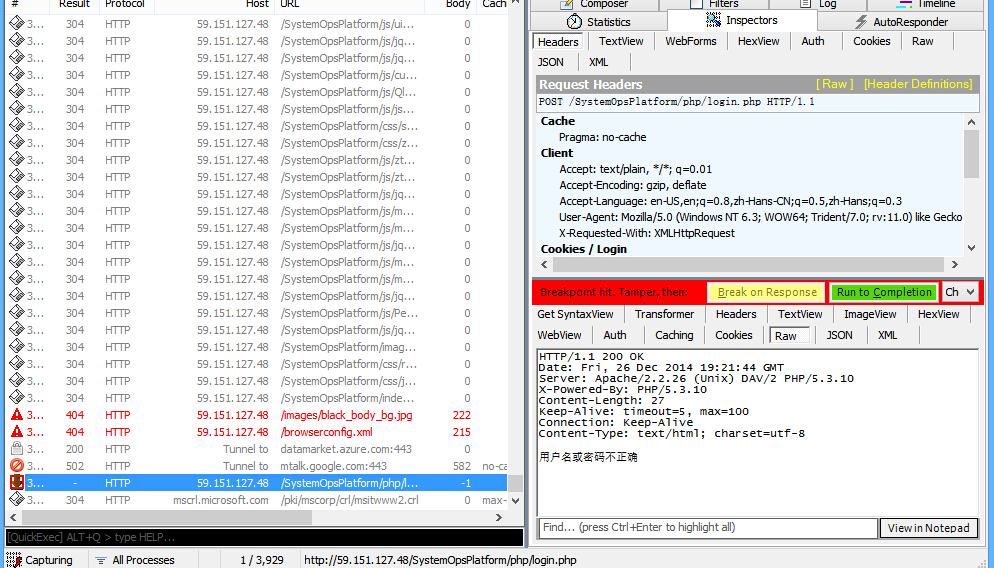Sort sessions by Result column header
Screen dimensions: 994x568
(74, 5)
